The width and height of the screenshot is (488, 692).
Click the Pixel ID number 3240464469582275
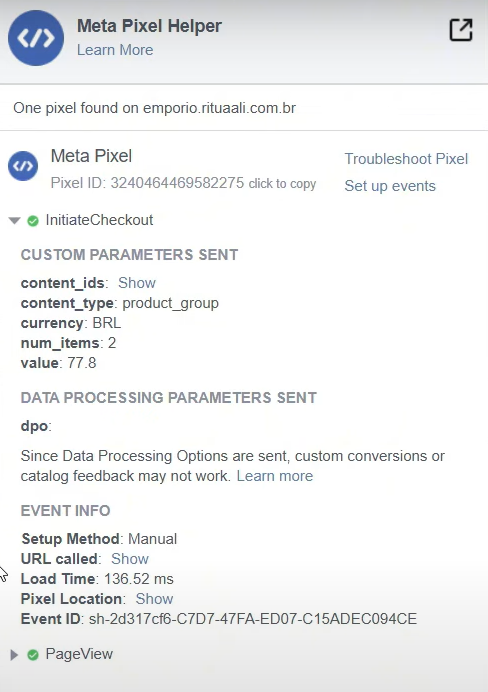point(177,183)
